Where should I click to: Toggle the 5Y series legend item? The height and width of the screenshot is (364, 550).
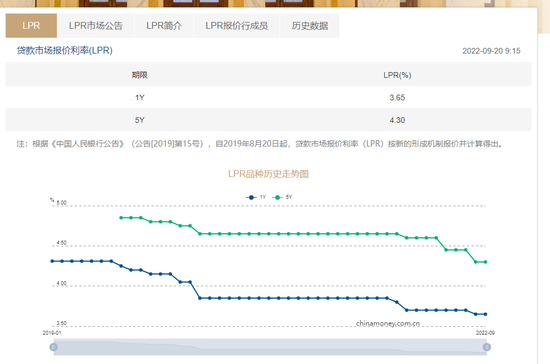pos(282,197)
